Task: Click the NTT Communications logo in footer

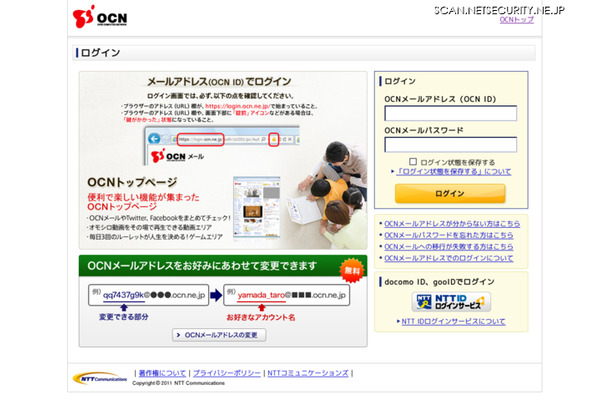Action: point(100,378)
